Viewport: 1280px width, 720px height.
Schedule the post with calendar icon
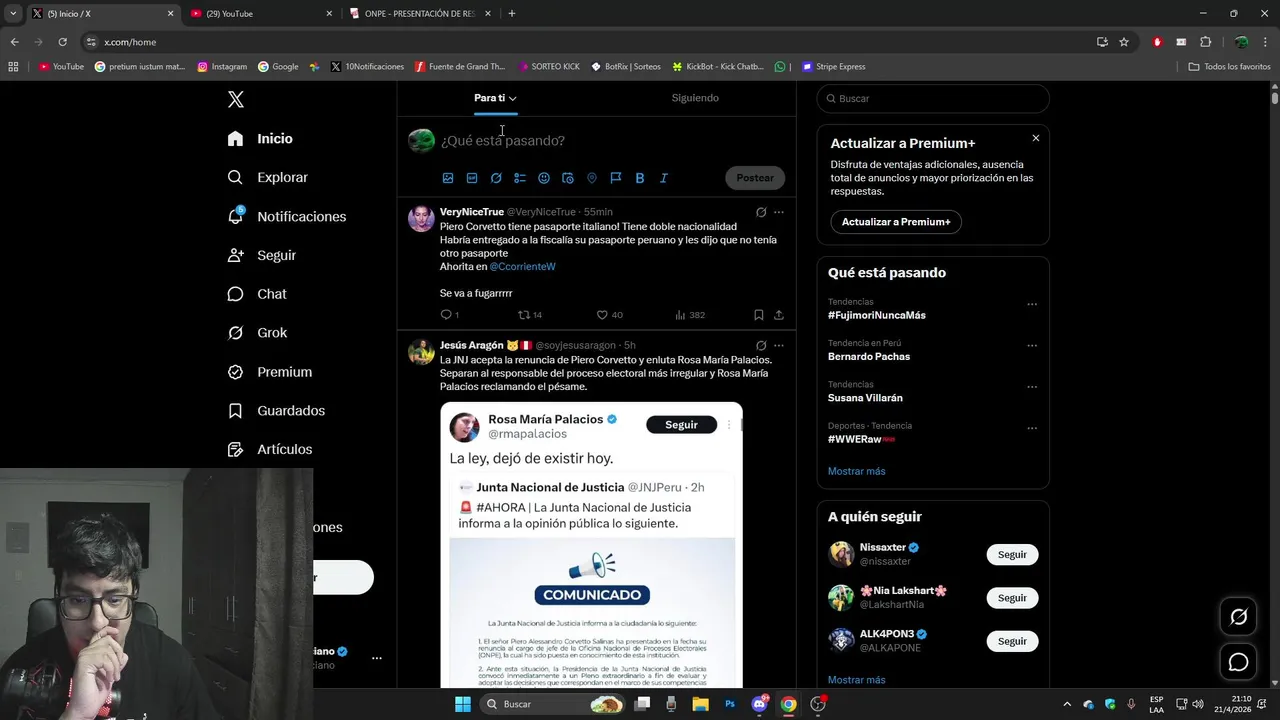coord(568,178)
